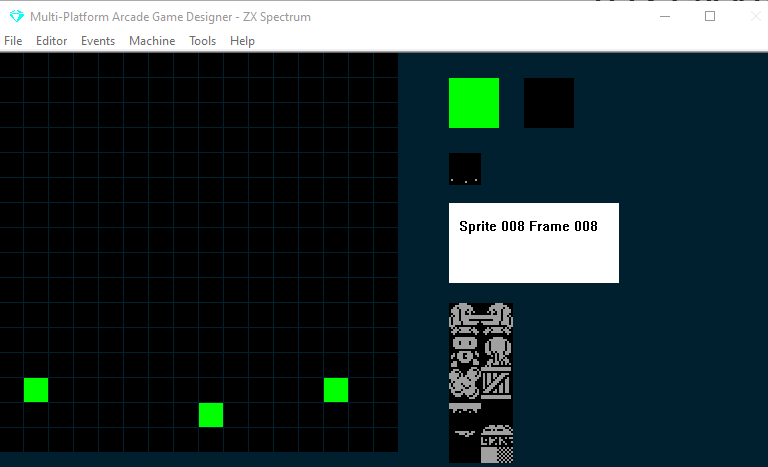Pick the clover-shaped blob sprite
This screenshot has height=467, width=768.
point(464,383)
